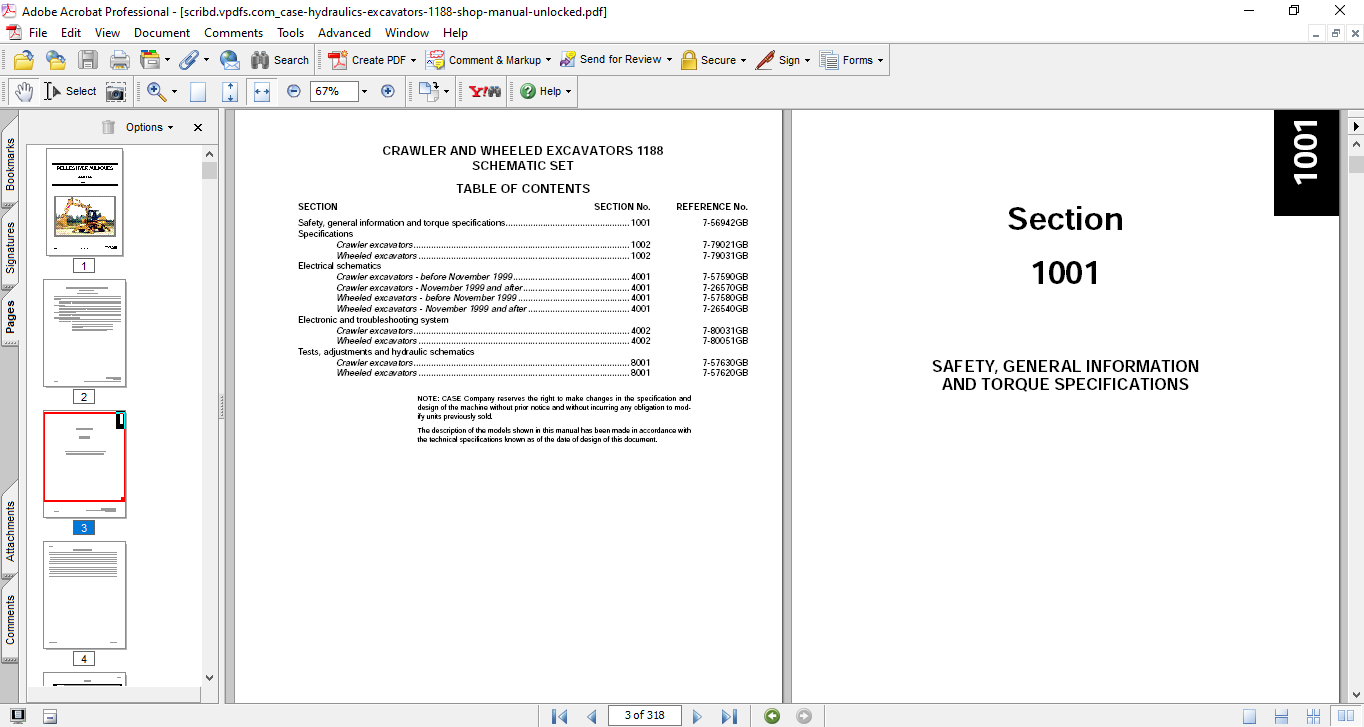Screen dimensions: 1364x727
Task: Select the page 4 thumbnail
Action: pyautogui.click(x=84, y=595)
